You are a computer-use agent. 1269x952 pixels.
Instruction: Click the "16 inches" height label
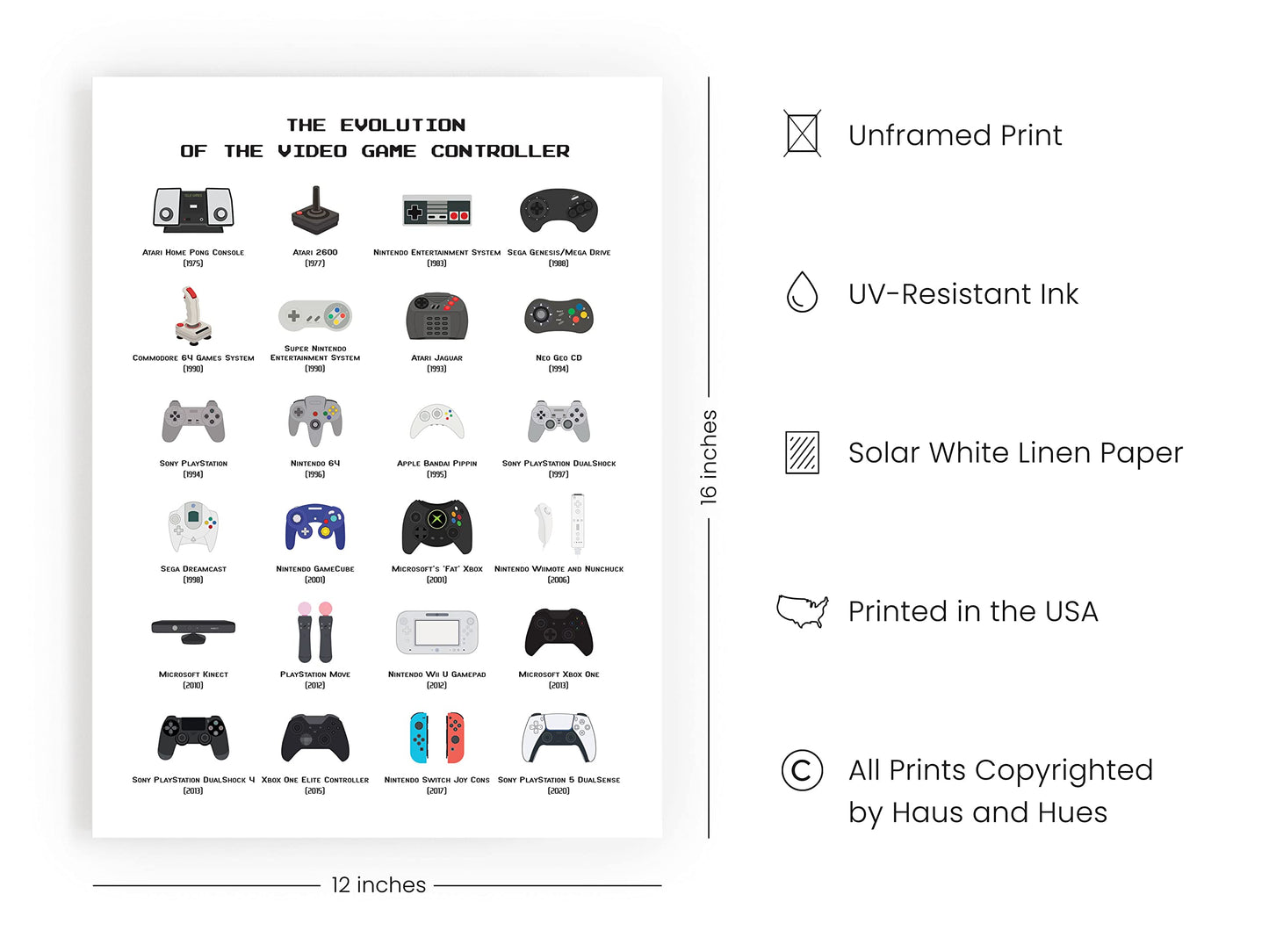click(709, 457)
